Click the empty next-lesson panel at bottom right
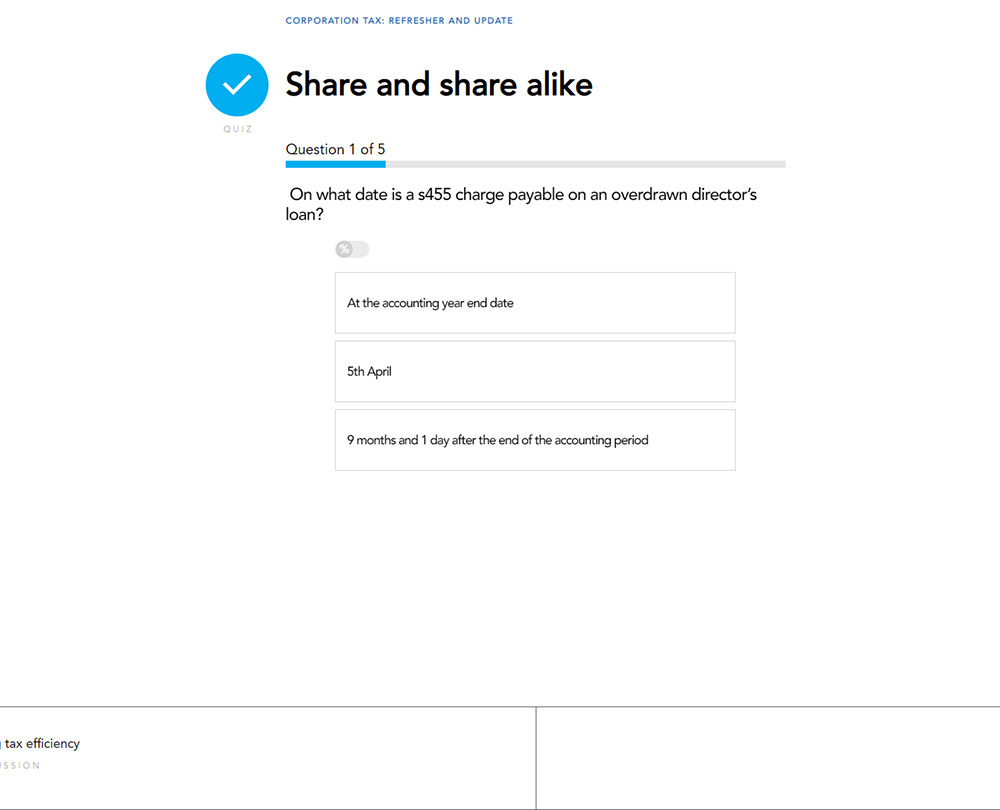The width and height of the screenshot is (1000, 810). point(767,757)
